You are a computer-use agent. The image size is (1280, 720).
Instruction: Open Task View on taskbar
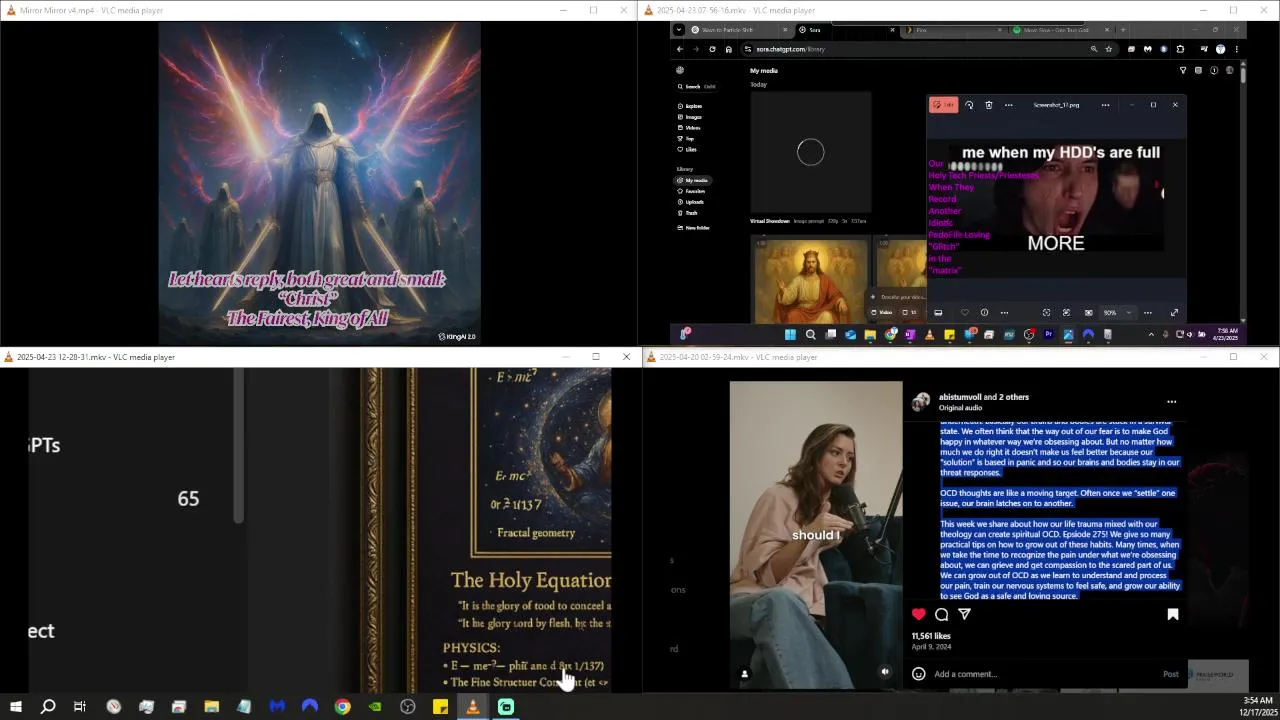(80, 707)
